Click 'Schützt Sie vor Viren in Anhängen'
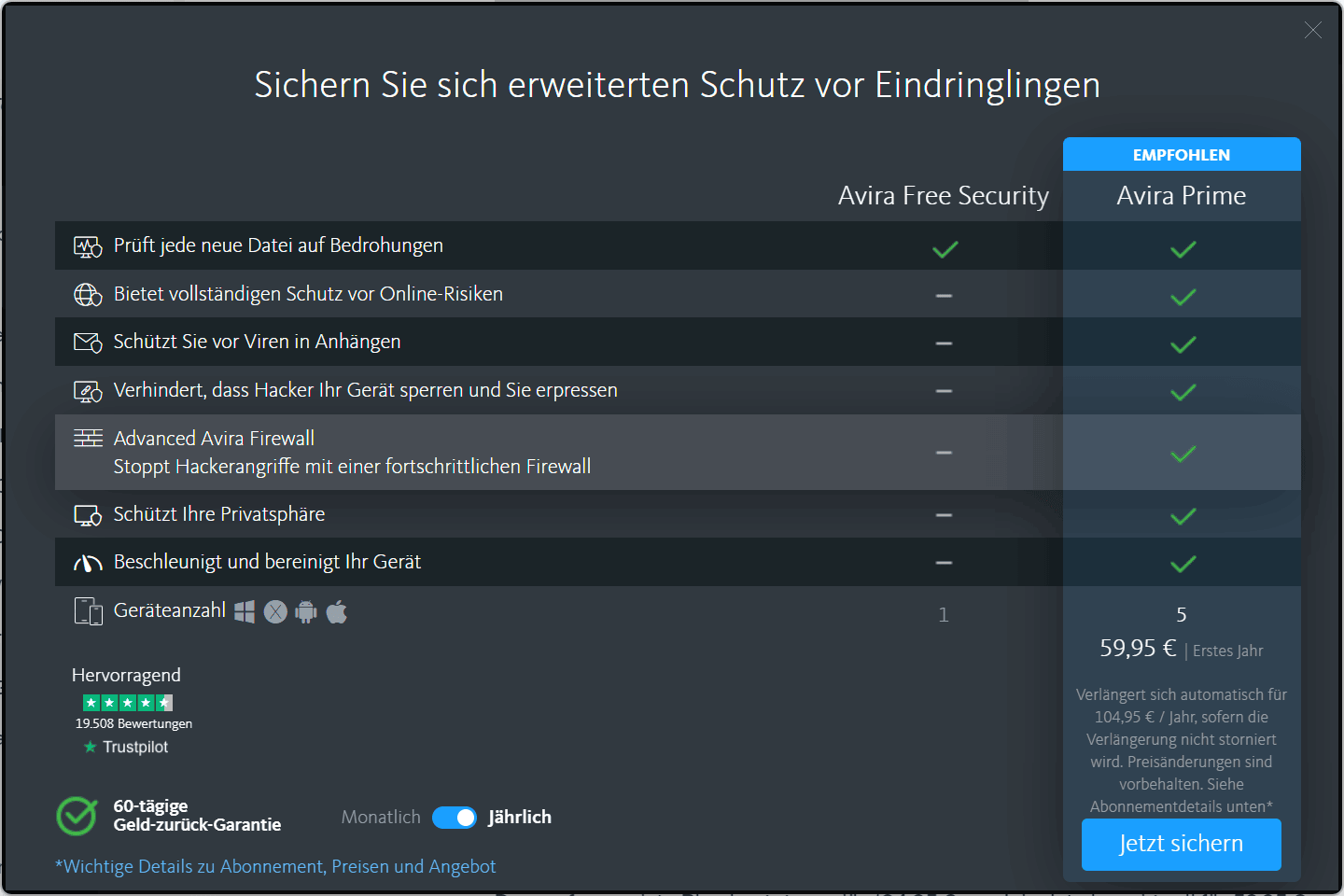Image resolution: width=1344 pixels, height=896 pixels. (257, 342)
